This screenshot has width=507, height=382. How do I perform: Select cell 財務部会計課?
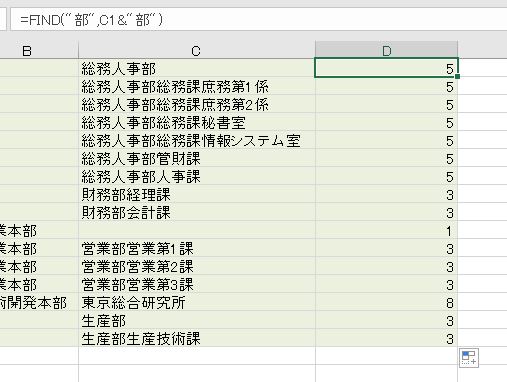pyautogui.click(x=197, y=212)
